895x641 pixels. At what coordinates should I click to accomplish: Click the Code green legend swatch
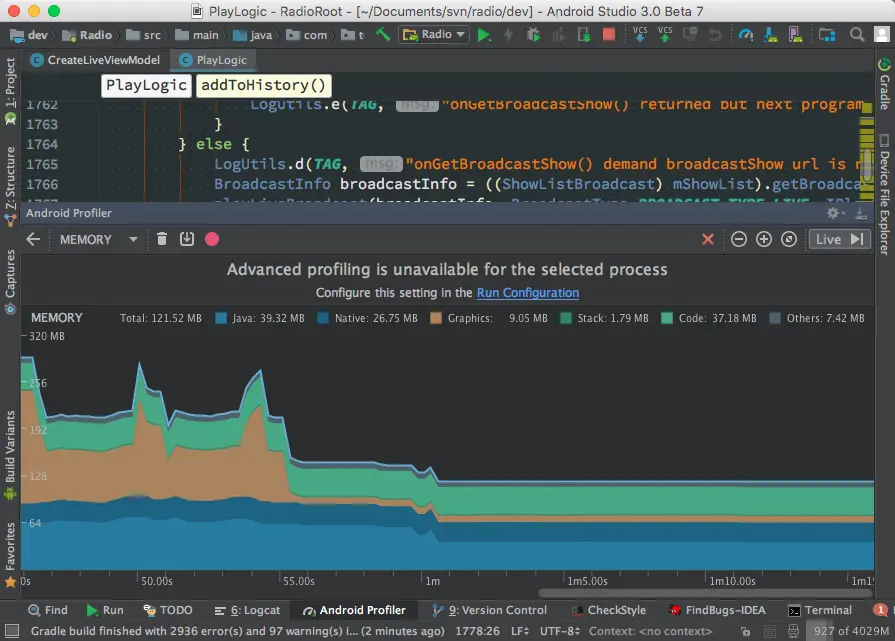click(x=667, y=318)
